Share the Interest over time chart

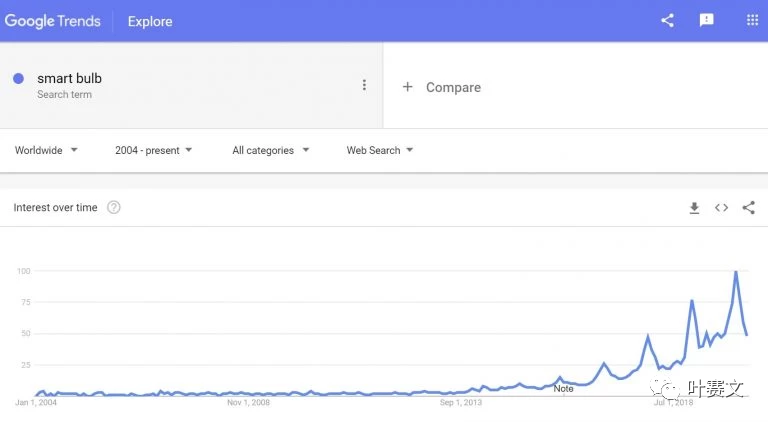pyautogui.click(x=748, y=208)
